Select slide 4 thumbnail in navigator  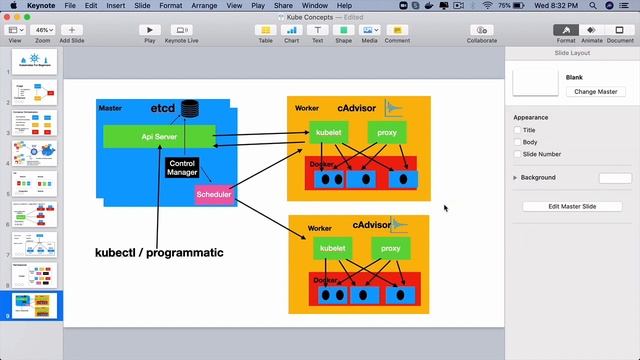point(34,153)
